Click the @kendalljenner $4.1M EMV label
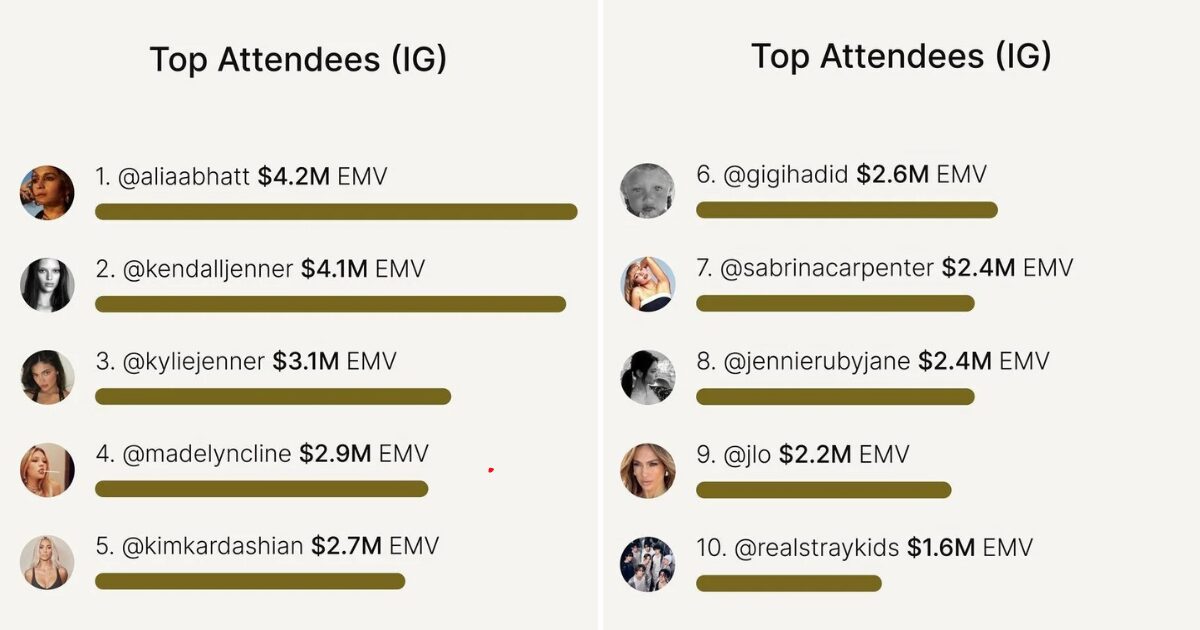The height and width of the screenshot is (630, 1200). (260, 269)
